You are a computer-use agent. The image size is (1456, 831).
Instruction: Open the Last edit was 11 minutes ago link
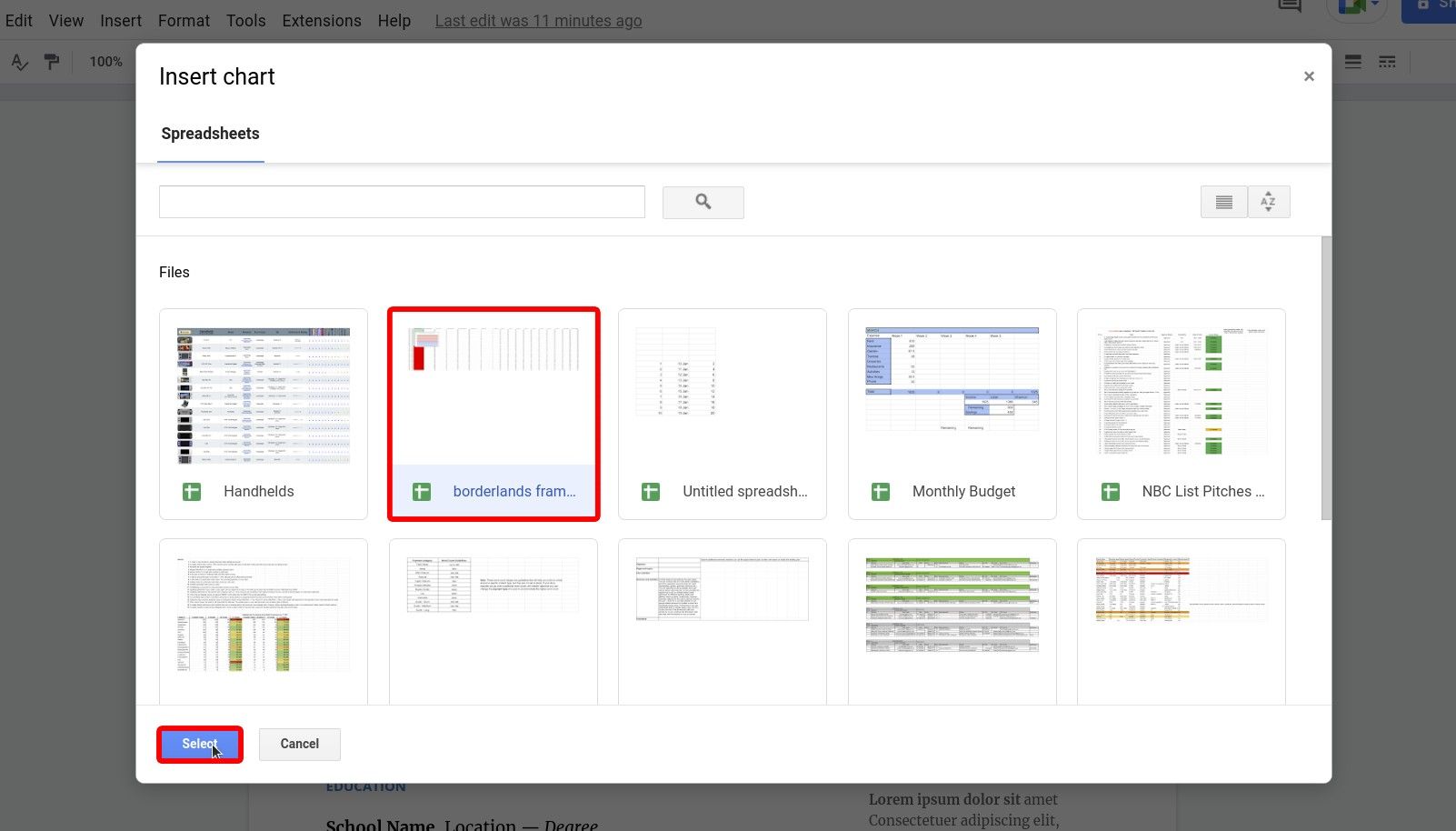pyautogui.click(x=538, y=20)
